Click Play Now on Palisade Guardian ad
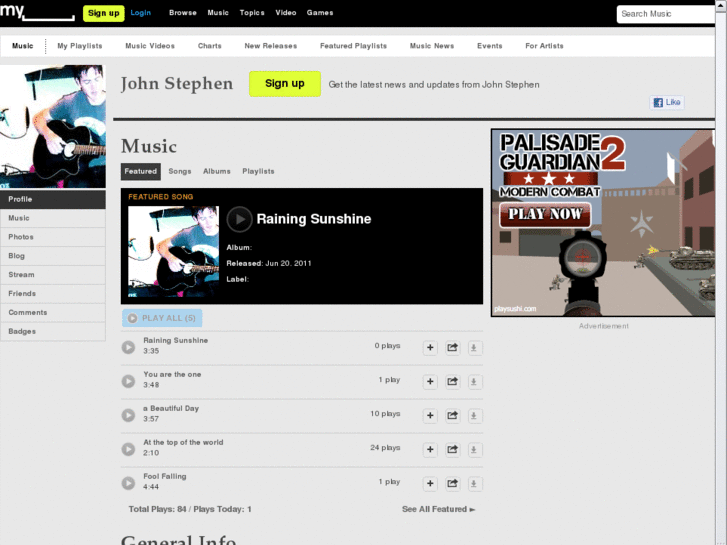The width and height of the screenshot is (727, 545). 545,214
